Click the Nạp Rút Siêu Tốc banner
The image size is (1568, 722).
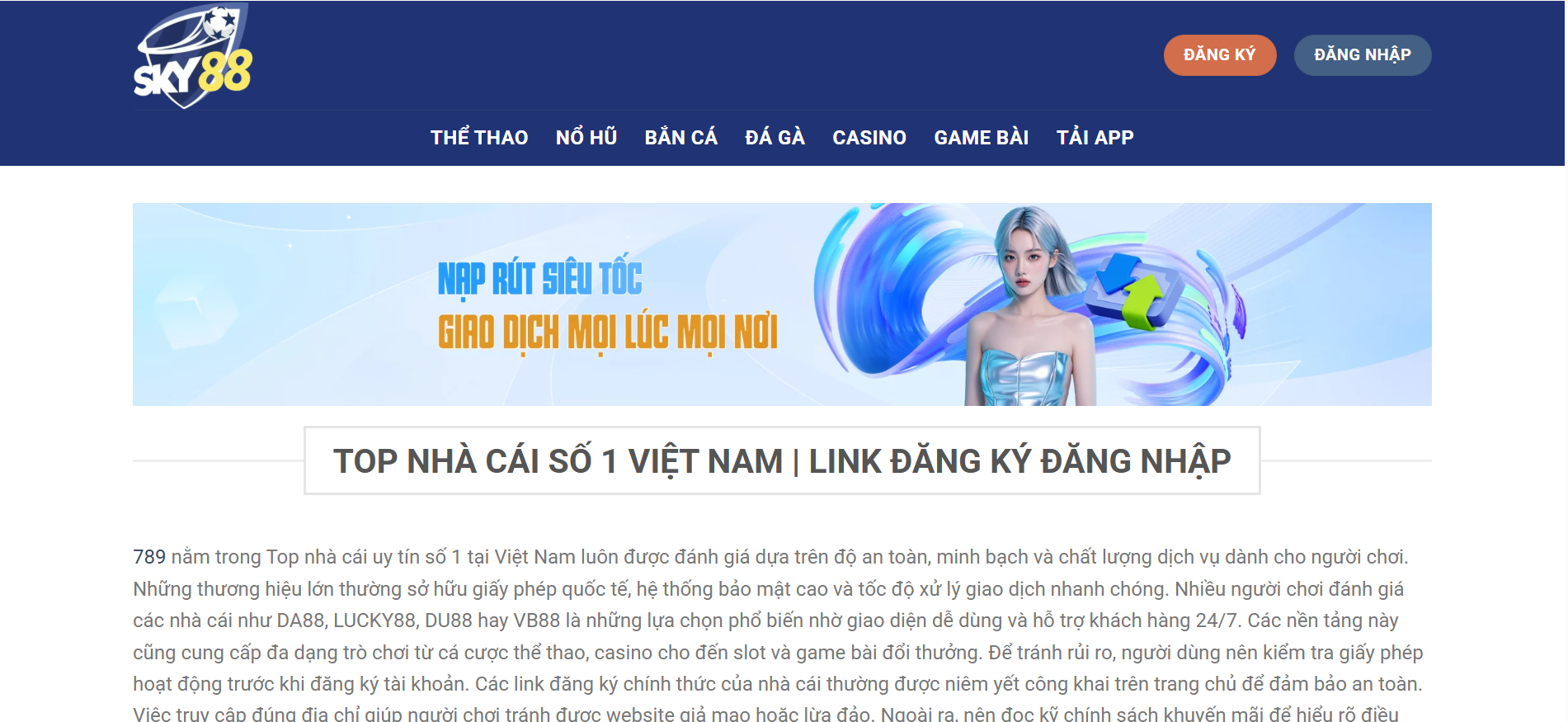click(782, 304)
